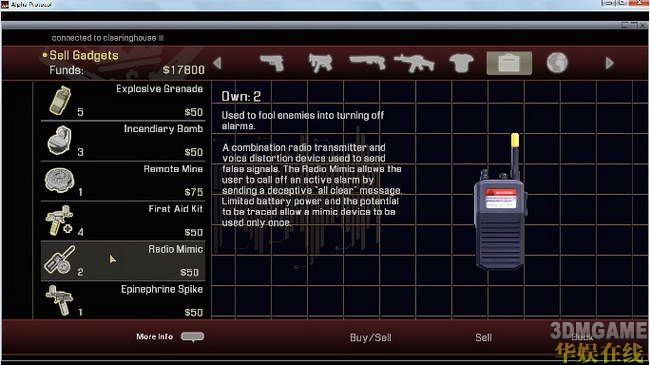
Task: Open the submachine gun category
Action: coord(320,63)
